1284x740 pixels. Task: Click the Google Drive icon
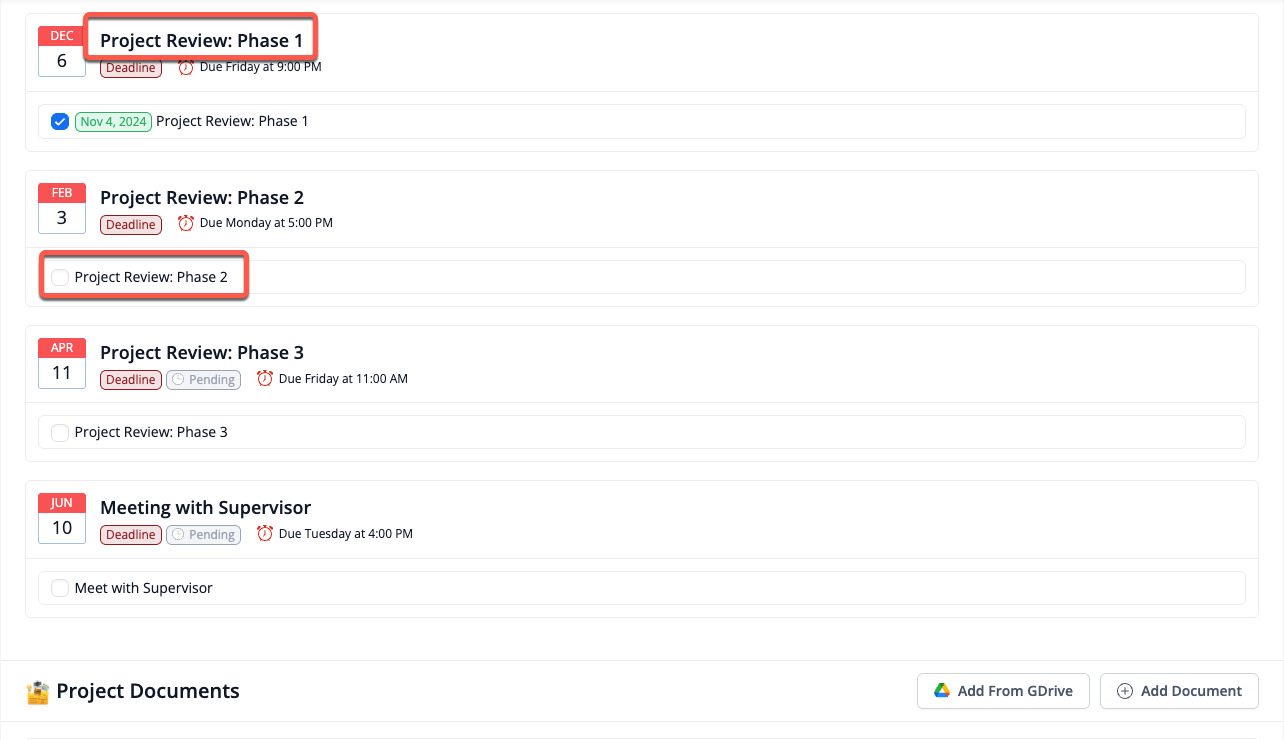click(x=941, y=691)
